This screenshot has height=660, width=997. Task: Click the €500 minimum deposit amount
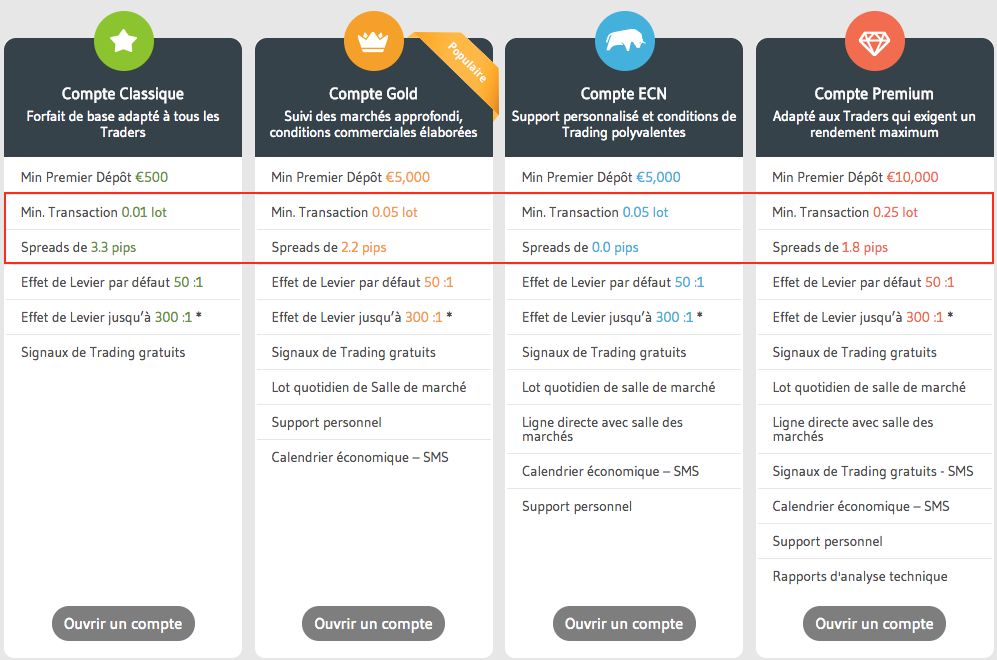[x=152, y=178]
